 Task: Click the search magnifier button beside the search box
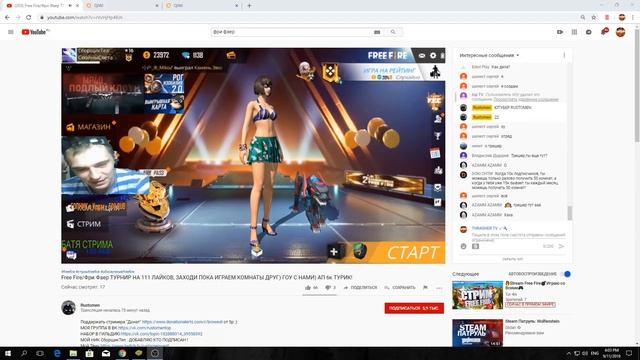coord(393,32)
